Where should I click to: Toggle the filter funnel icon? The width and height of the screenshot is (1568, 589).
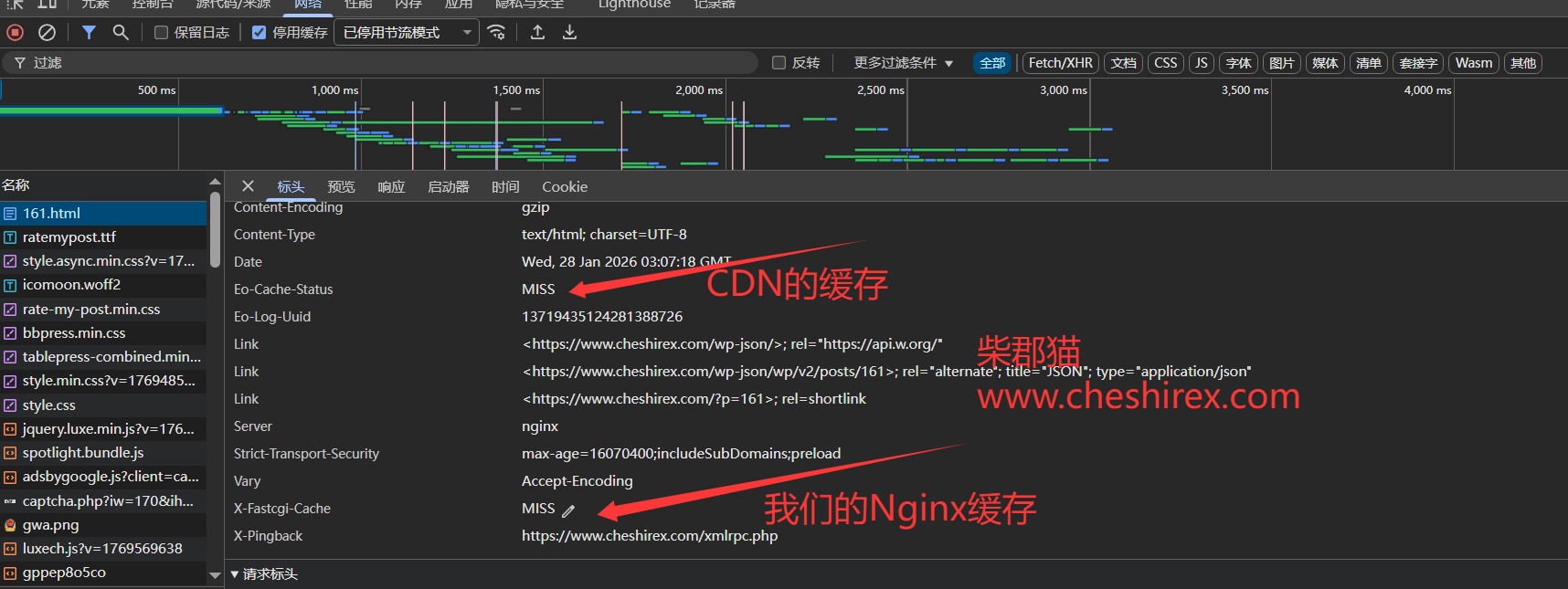(89, 32)
